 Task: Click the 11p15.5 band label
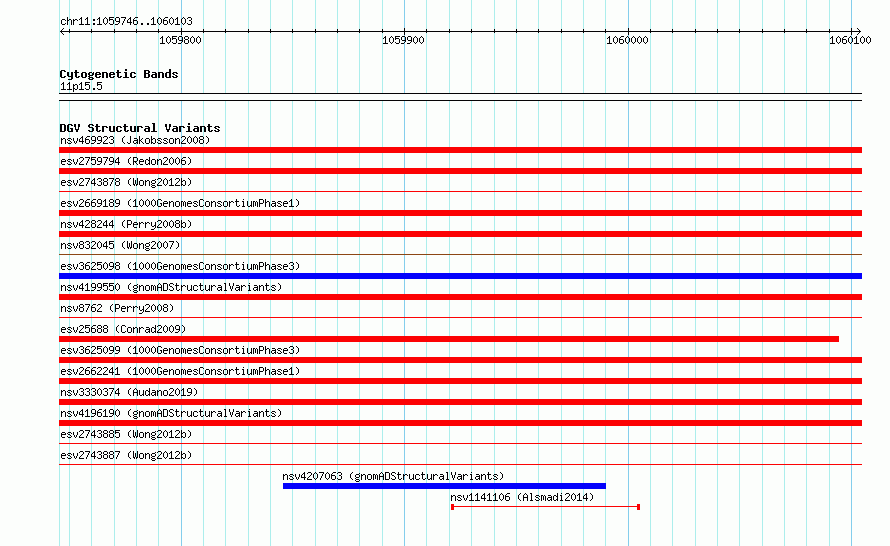point(81,86)
